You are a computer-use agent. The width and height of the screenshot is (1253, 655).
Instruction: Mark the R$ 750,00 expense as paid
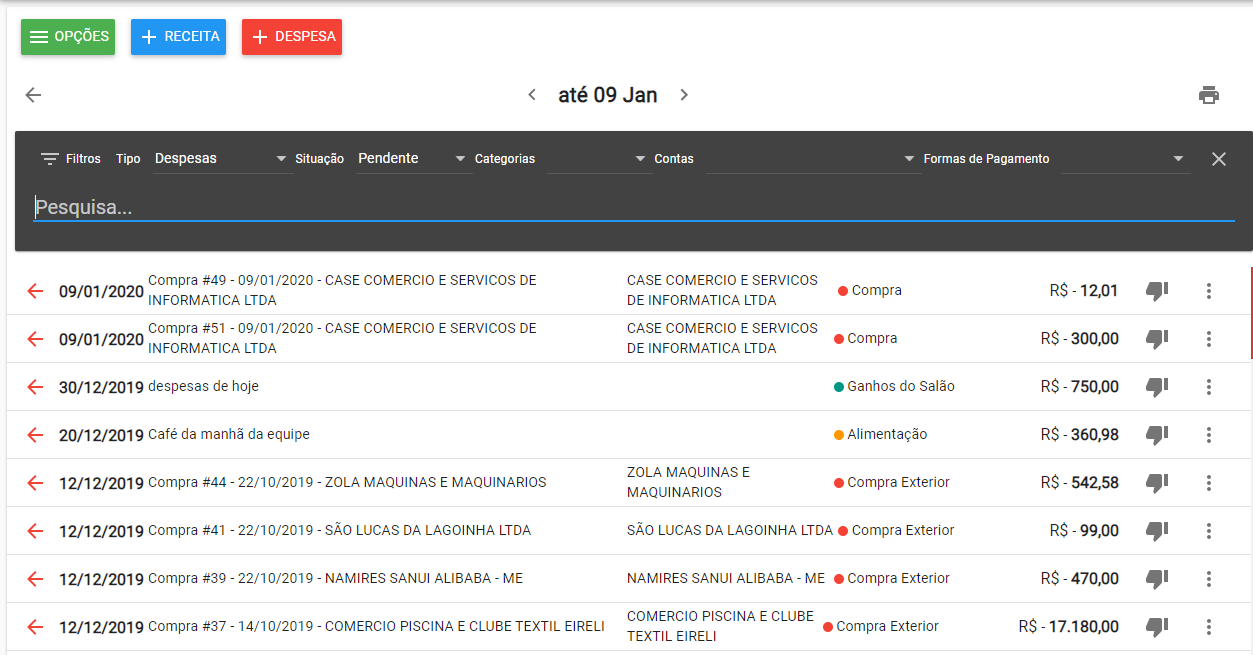(x=1157, y=387)
